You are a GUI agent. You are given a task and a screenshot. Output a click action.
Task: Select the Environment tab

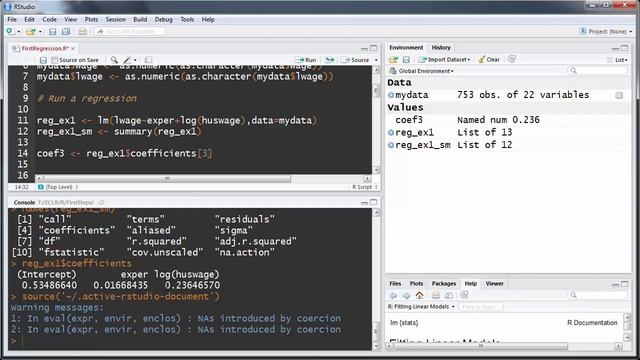tap(406, 48)
